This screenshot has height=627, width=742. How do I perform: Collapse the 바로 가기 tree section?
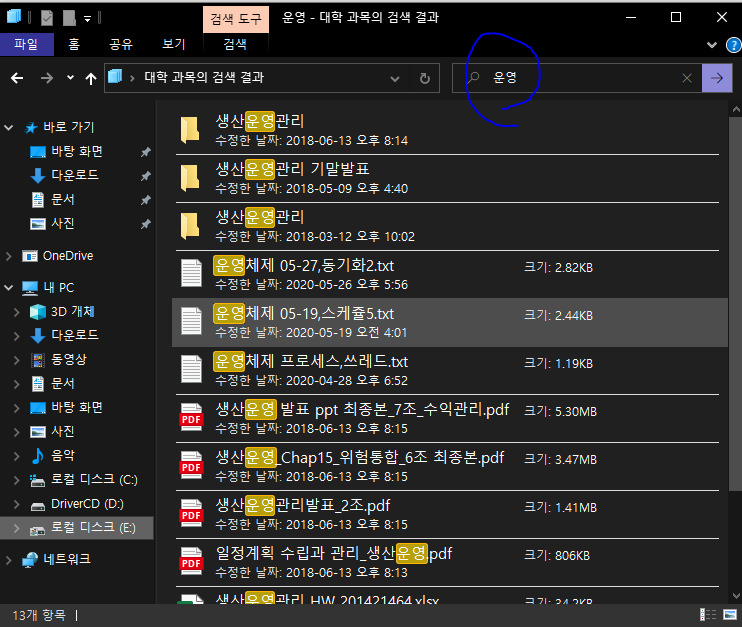(9, 127)
